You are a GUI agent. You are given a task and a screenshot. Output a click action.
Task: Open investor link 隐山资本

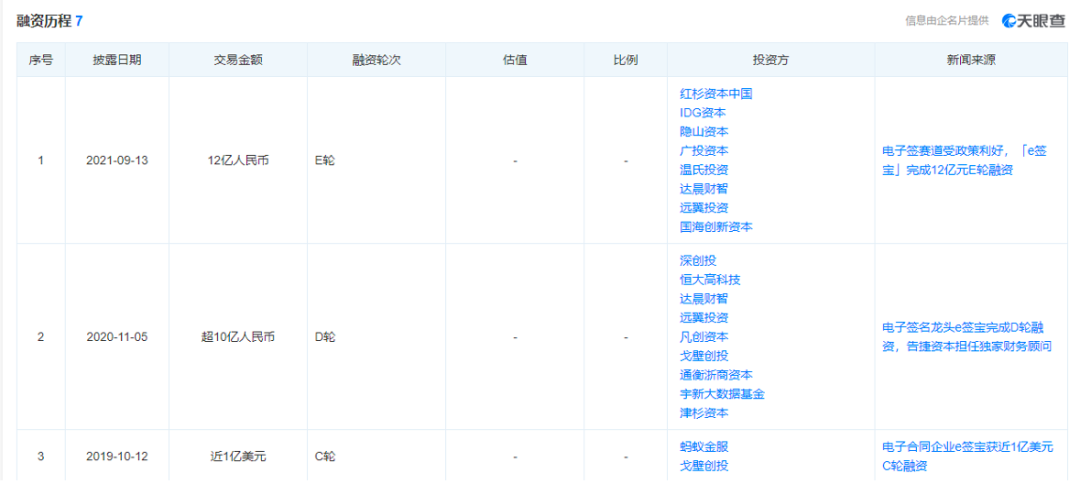pyautogui.click(x=704, y=131)
